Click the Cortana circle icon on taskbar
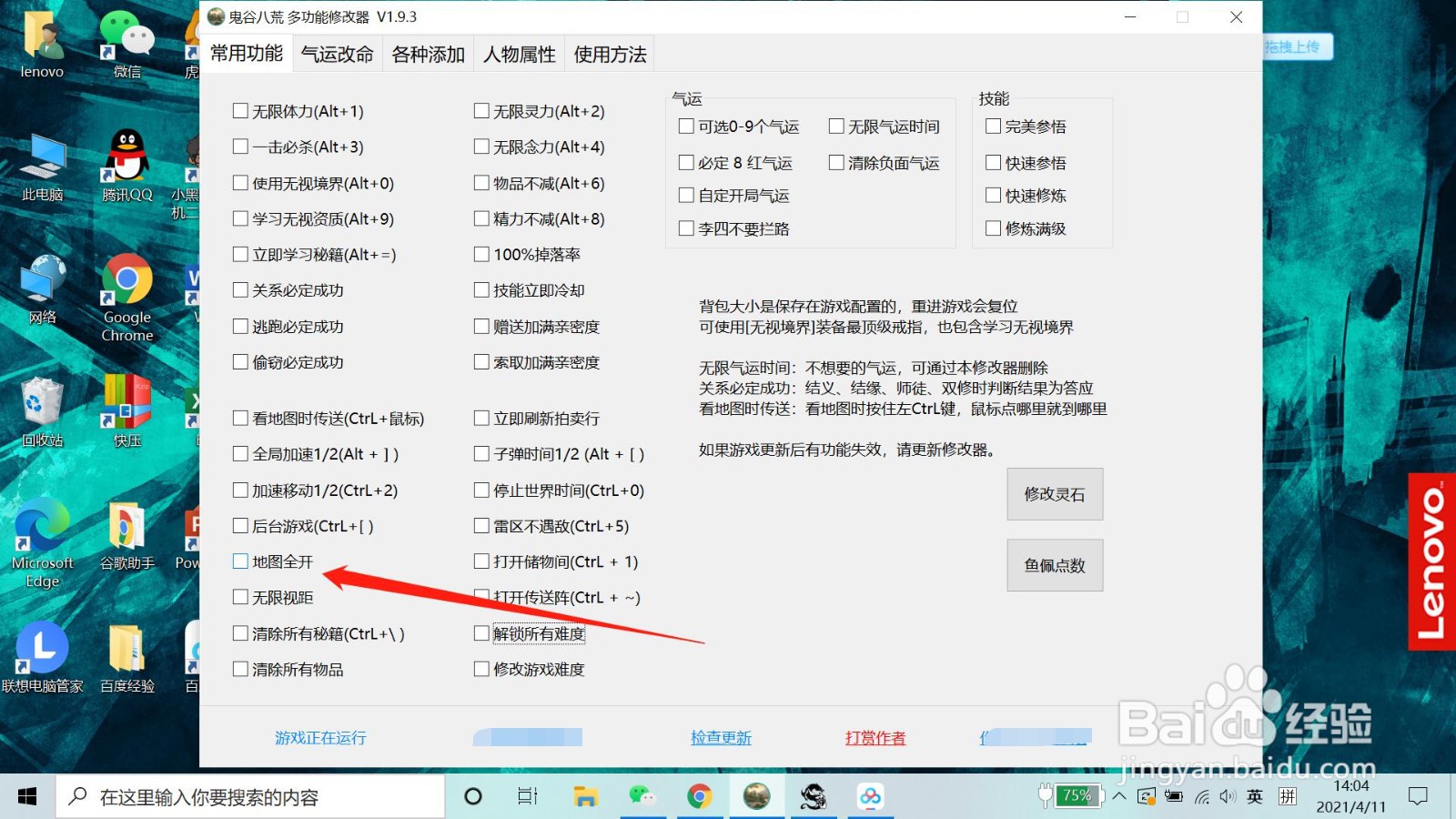The image size is (1456, 819). (472, 797)
